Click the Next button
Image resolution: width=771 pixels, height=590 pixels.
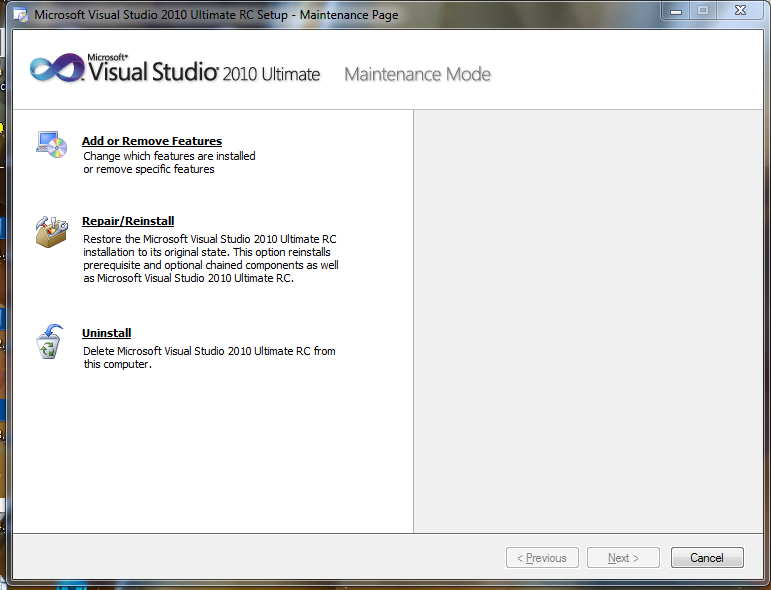point(623,558)
